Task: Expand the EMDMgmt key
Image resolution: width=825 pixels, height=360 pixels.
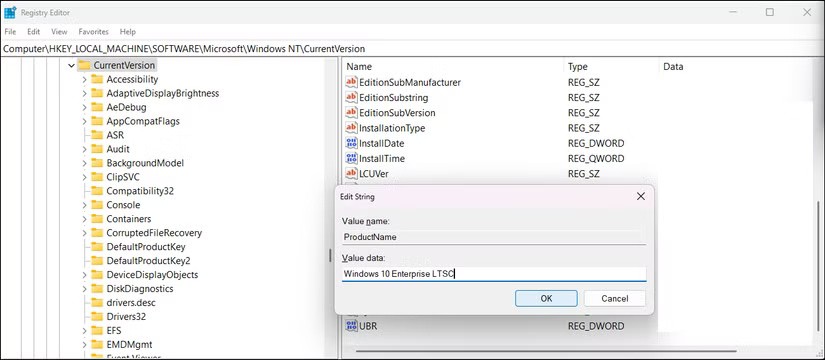Action: 84,344
